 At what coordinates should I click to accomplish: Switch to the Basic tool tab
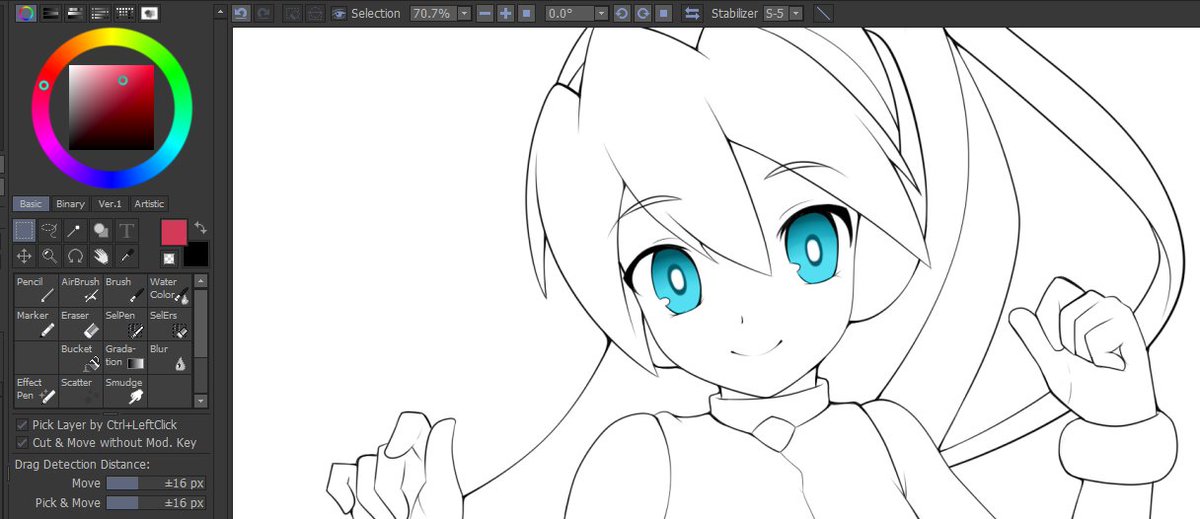[x=31, y=204]
